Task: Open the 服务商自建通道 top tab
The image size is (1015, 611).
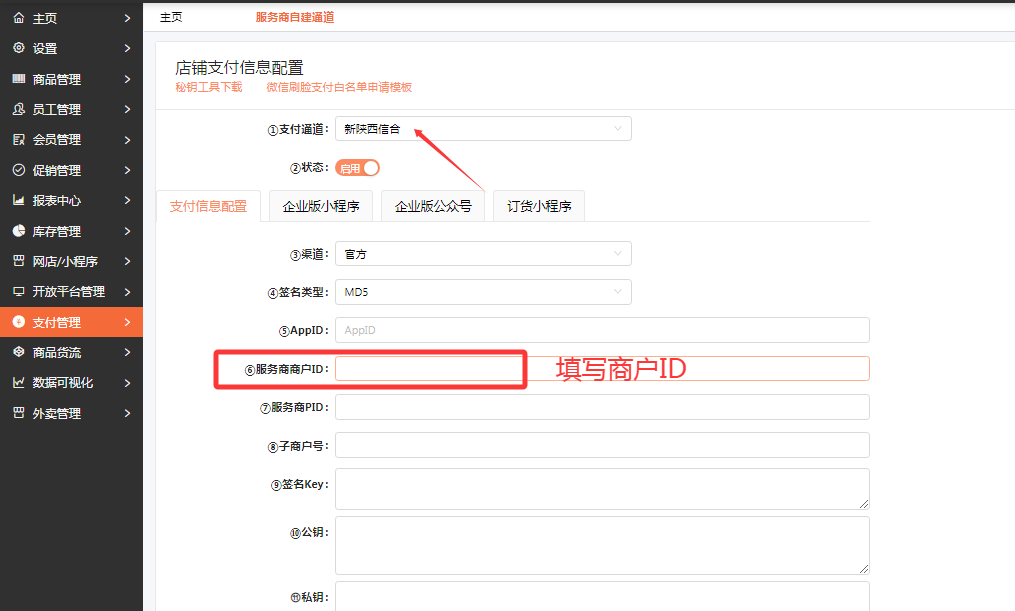Action: coord(295,17)
